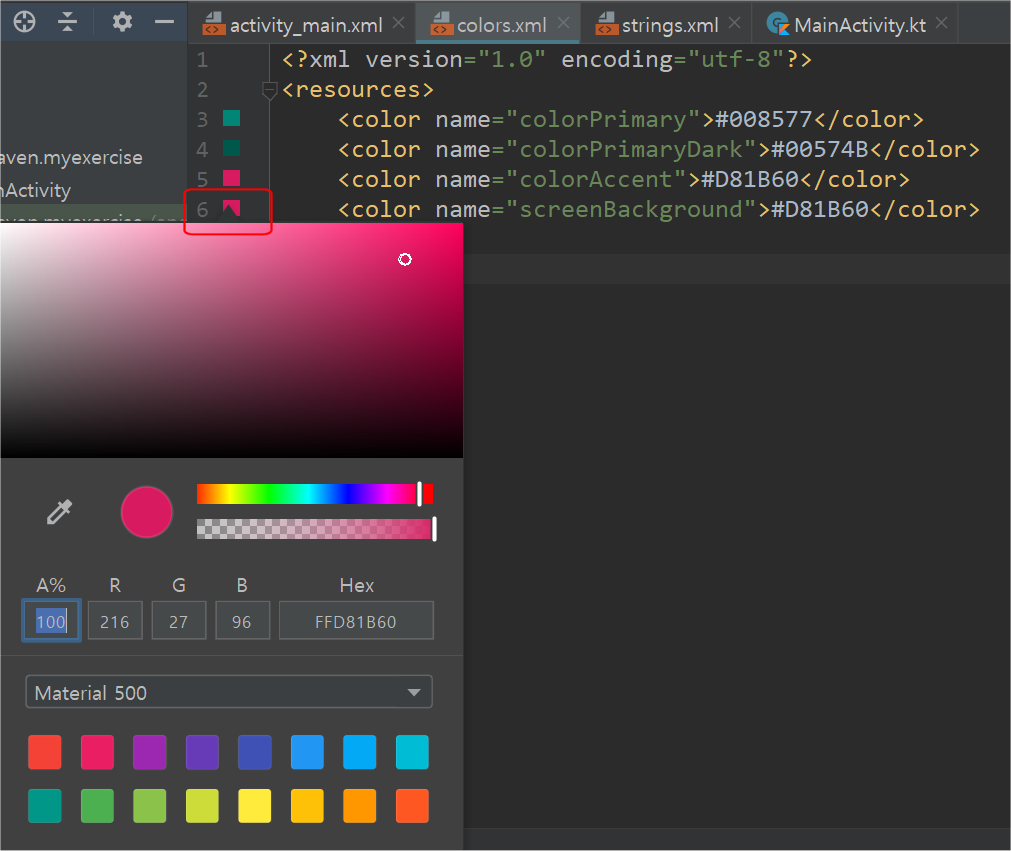This screenshot has width=1011, height=851.
Task: Open the Material 500 palette dropdown
Action: click(x=228, y=691)
